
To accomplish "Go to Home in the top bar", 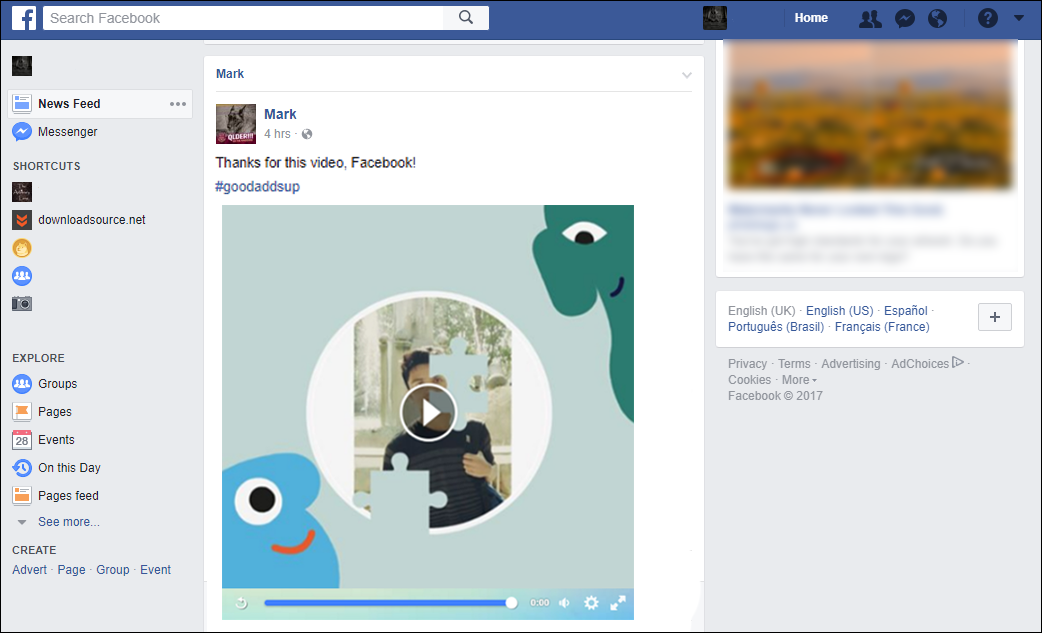I will click(811, 18).
